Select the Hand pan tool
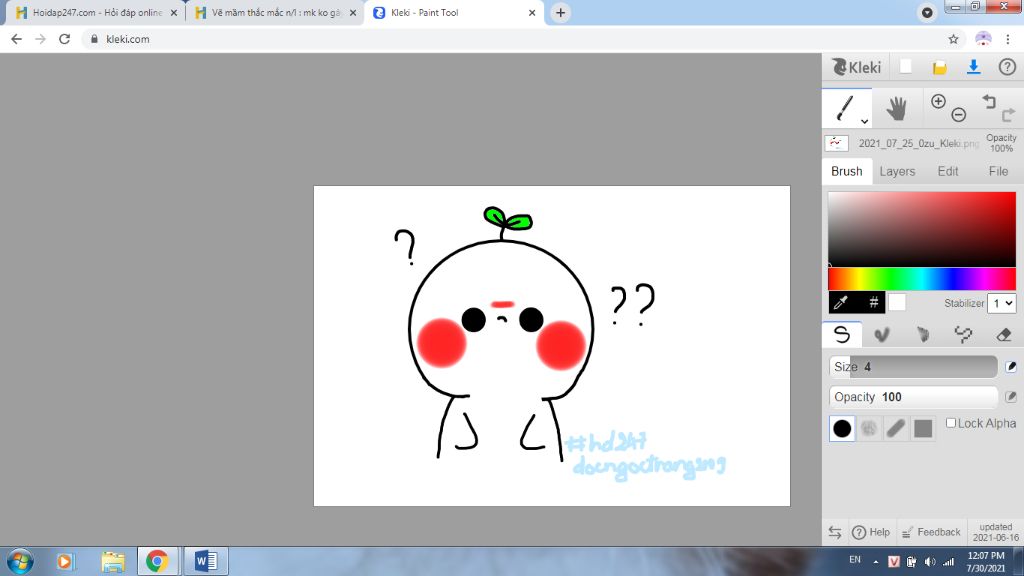 897,108
